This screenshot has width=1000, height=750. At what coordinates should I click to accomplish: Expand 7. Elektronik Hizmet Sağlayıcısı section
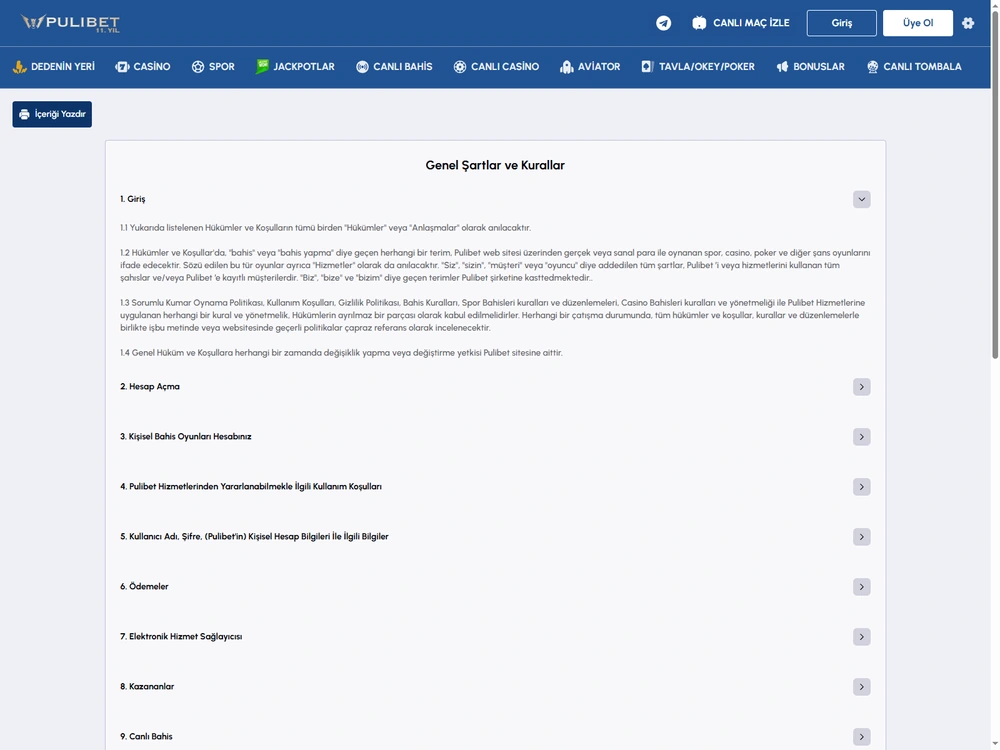coord(862,636)
